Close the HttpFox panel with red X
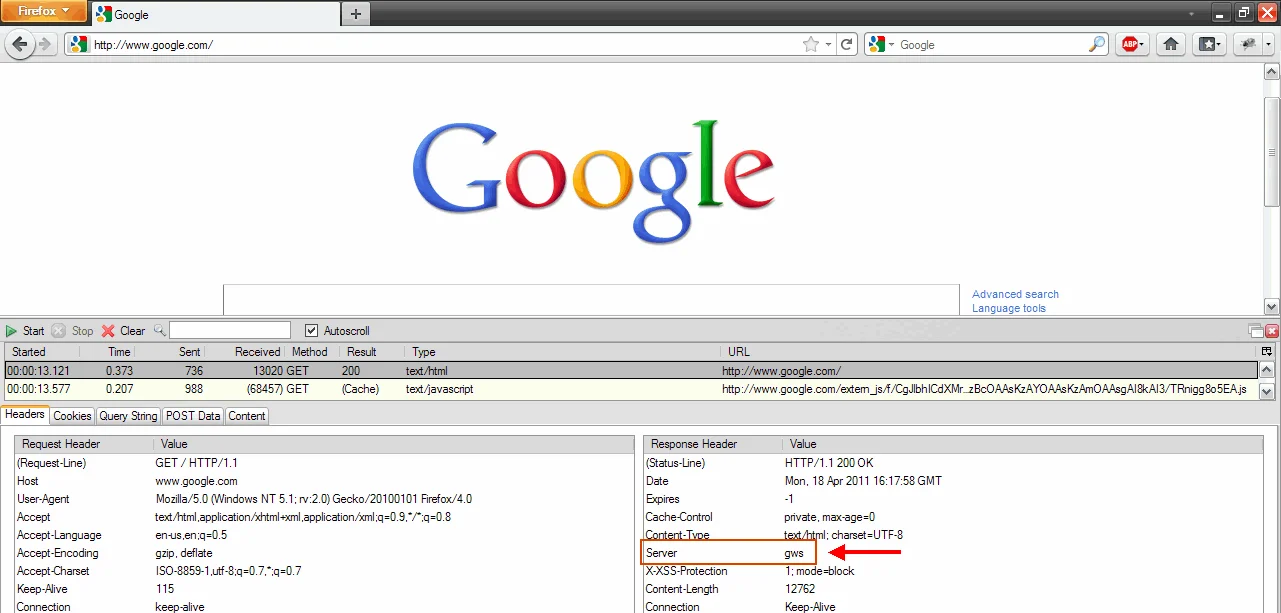1281x613 pixels. click(x=1272, y=331)
